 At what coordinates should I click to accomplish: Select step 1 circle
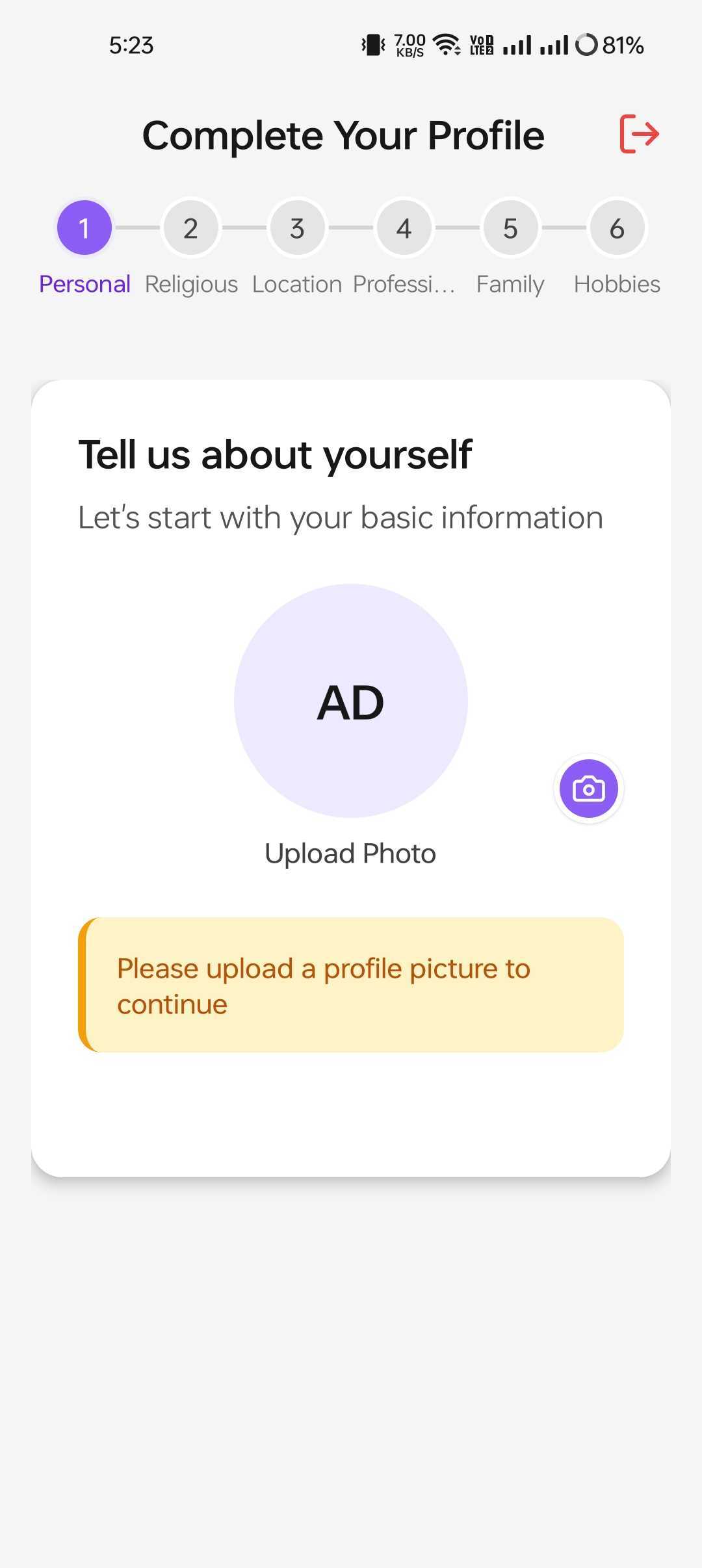pos(84,228)
